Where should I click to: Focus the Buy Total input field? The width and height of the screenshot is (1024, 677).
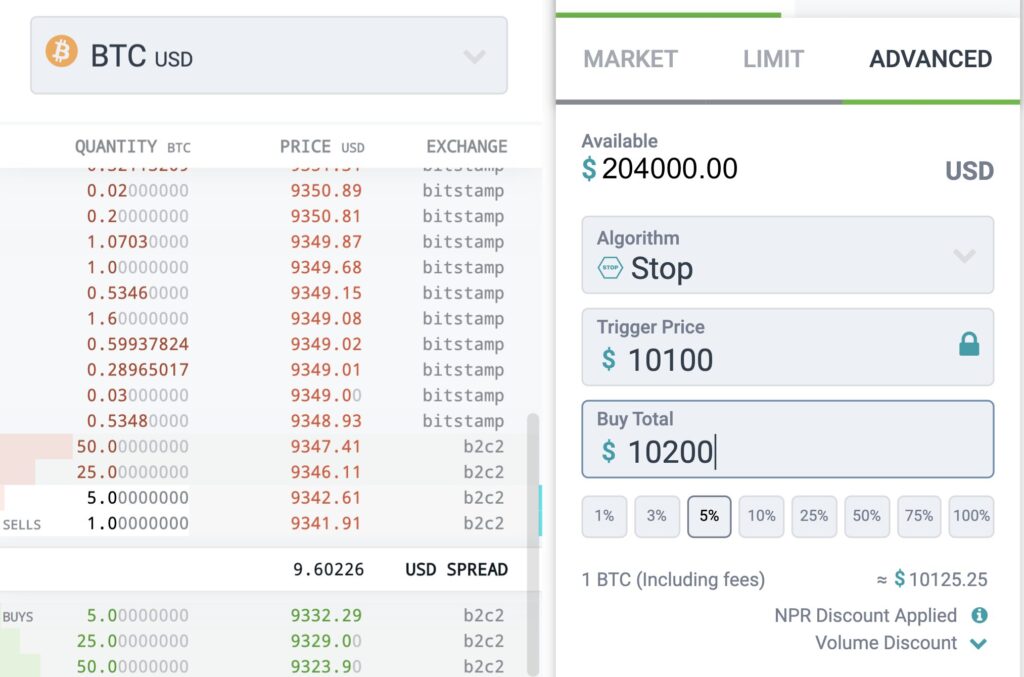tap(788, 439)
